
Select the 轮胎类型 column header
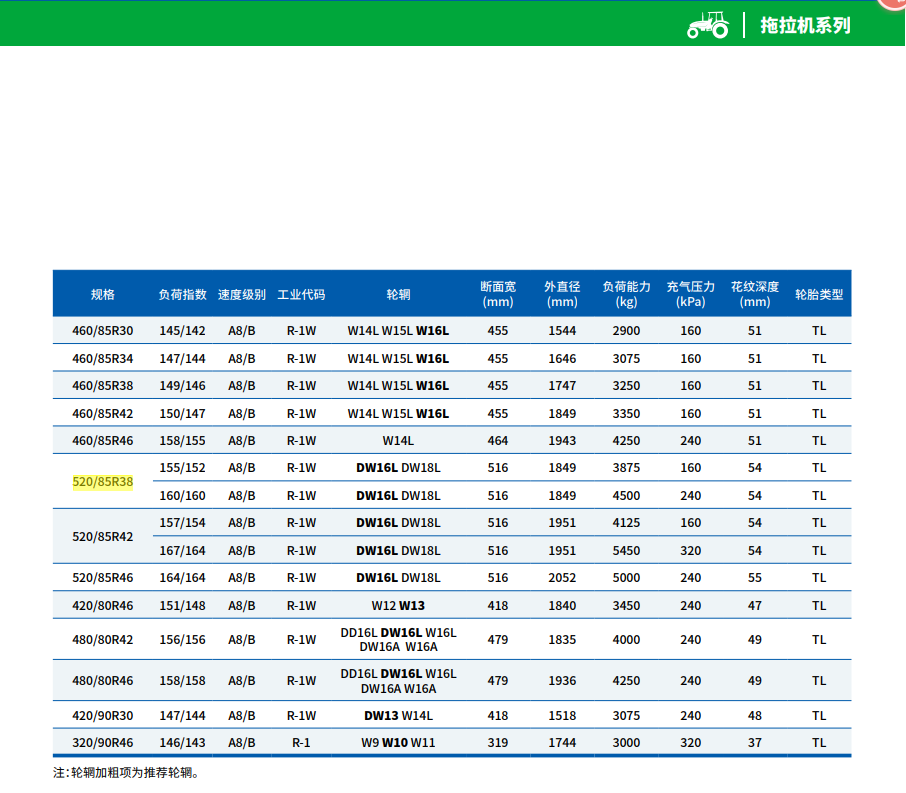[x=819, y=294]
